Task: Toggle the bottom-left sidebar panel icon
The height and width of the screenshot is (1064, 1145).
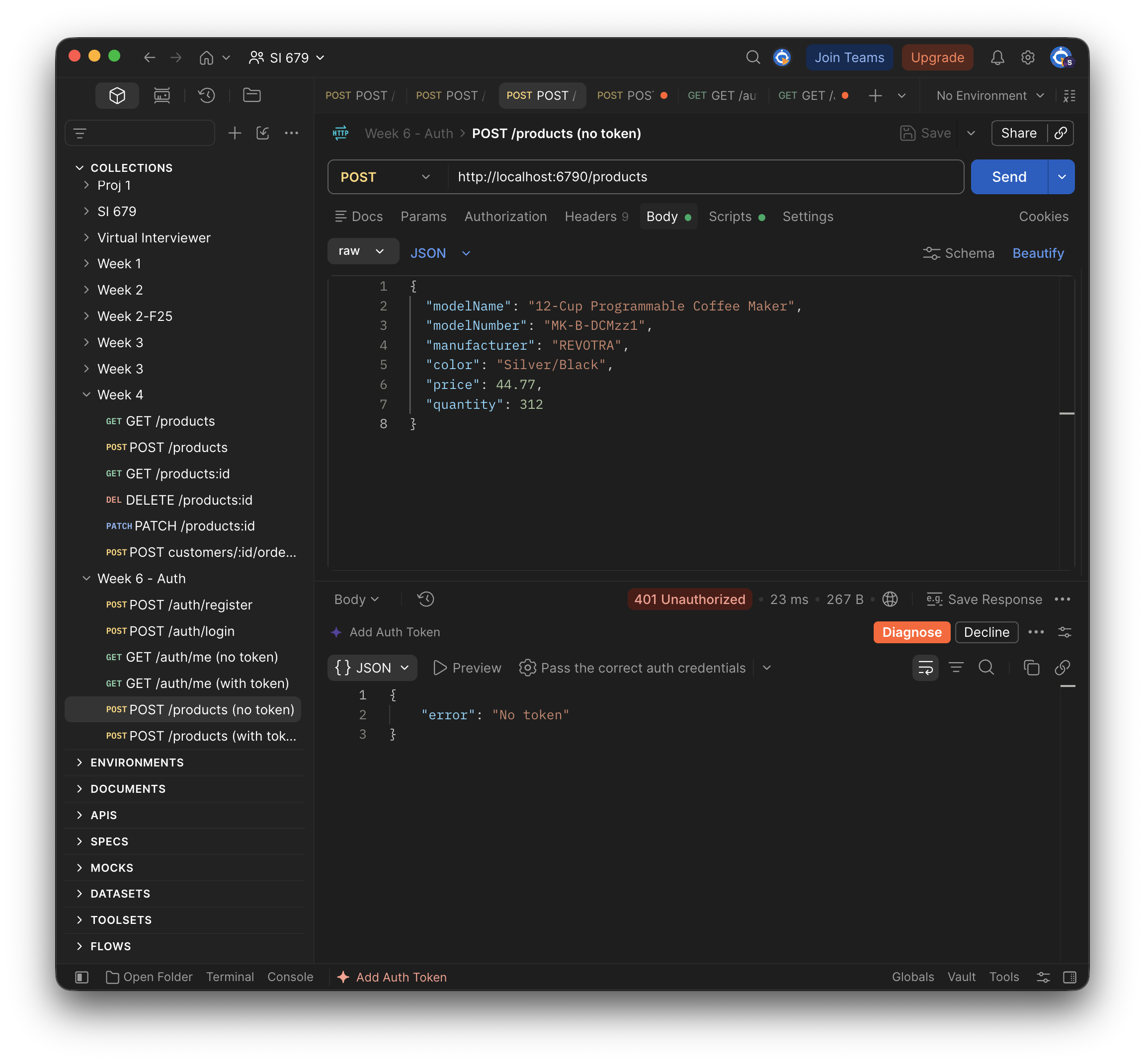Action: coord(82,977)
